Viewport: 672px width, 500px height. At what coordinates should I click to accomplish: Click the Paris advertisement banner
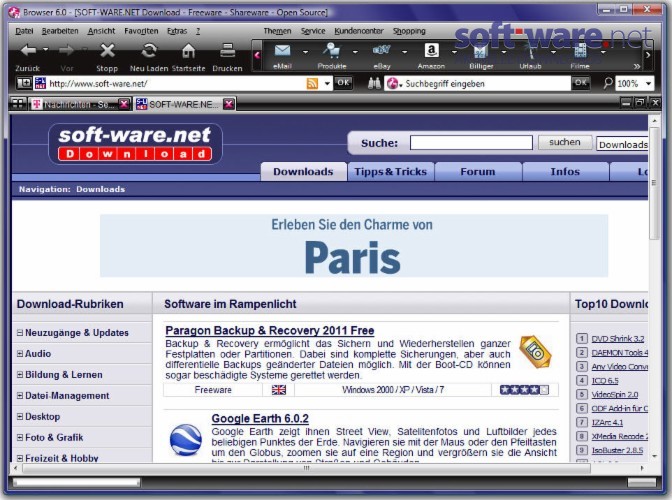(354, 246)
